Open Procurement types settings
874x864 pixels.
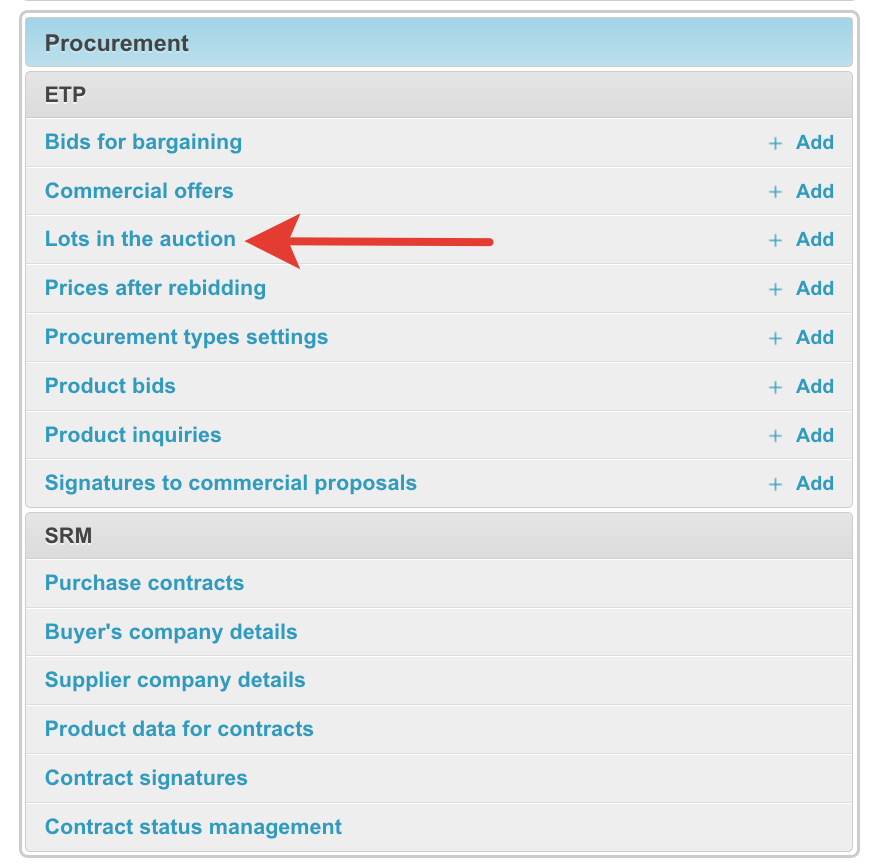186,337
